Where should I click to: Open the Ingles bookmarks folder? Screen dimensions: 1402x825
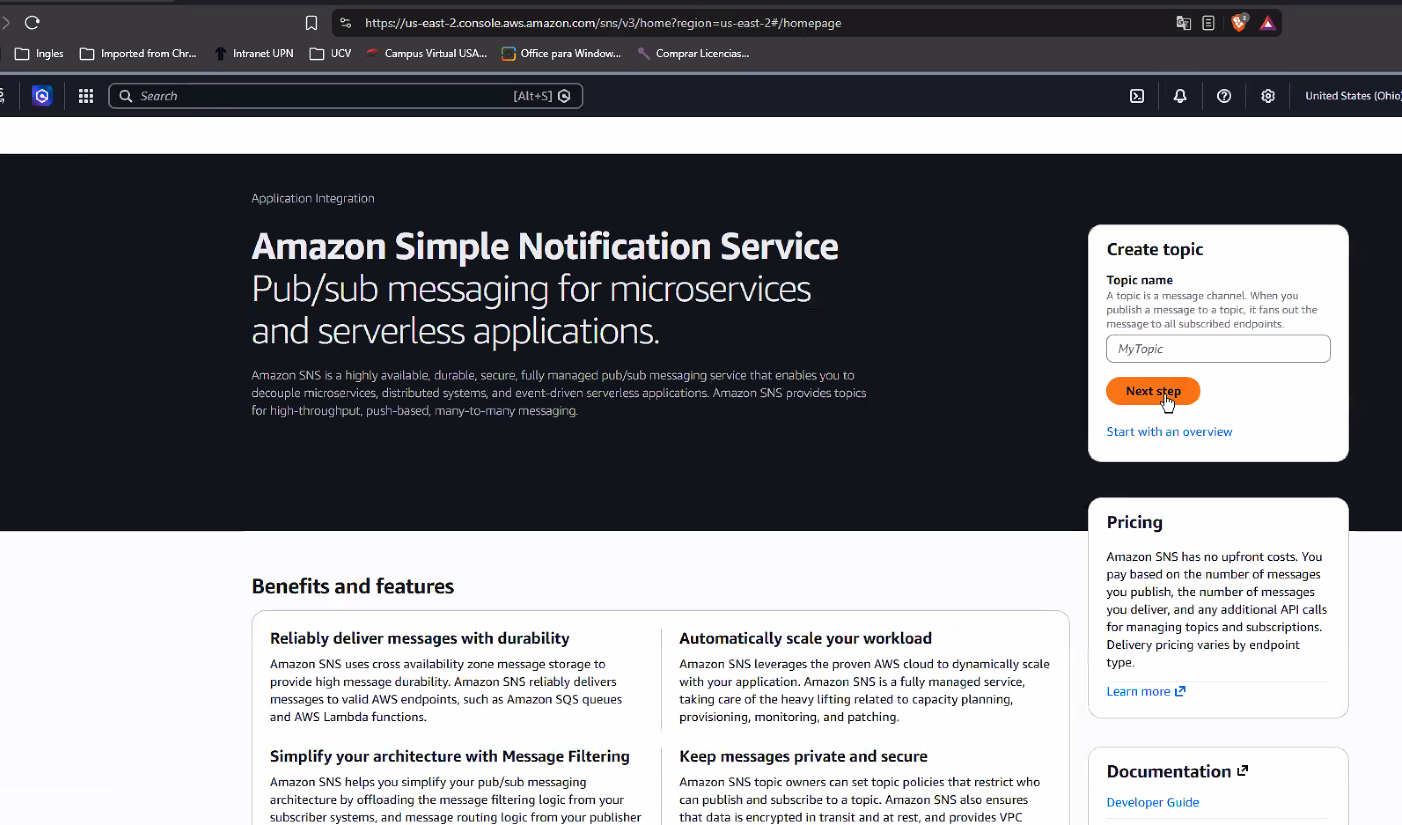point(39,53)
